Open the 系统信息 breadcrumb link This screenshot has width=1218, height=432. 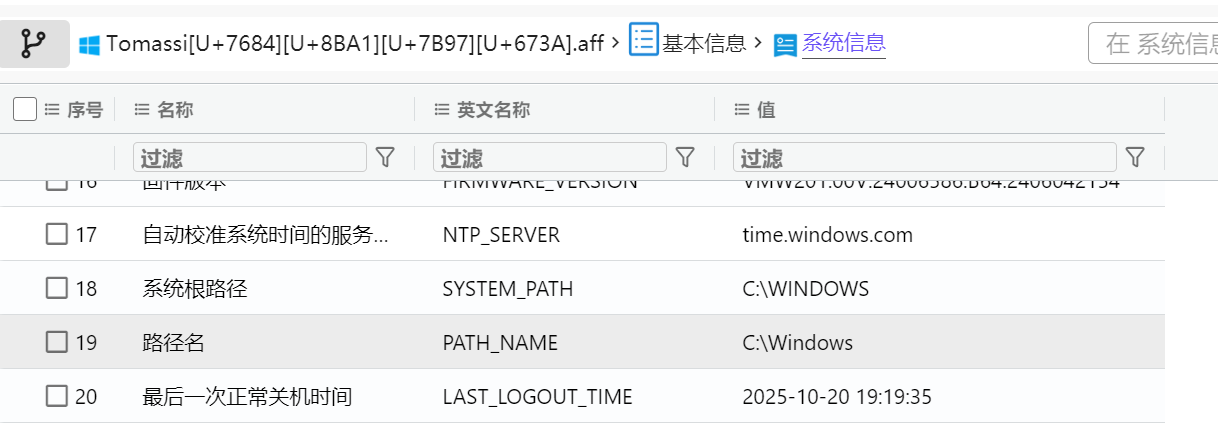(843, 43)
